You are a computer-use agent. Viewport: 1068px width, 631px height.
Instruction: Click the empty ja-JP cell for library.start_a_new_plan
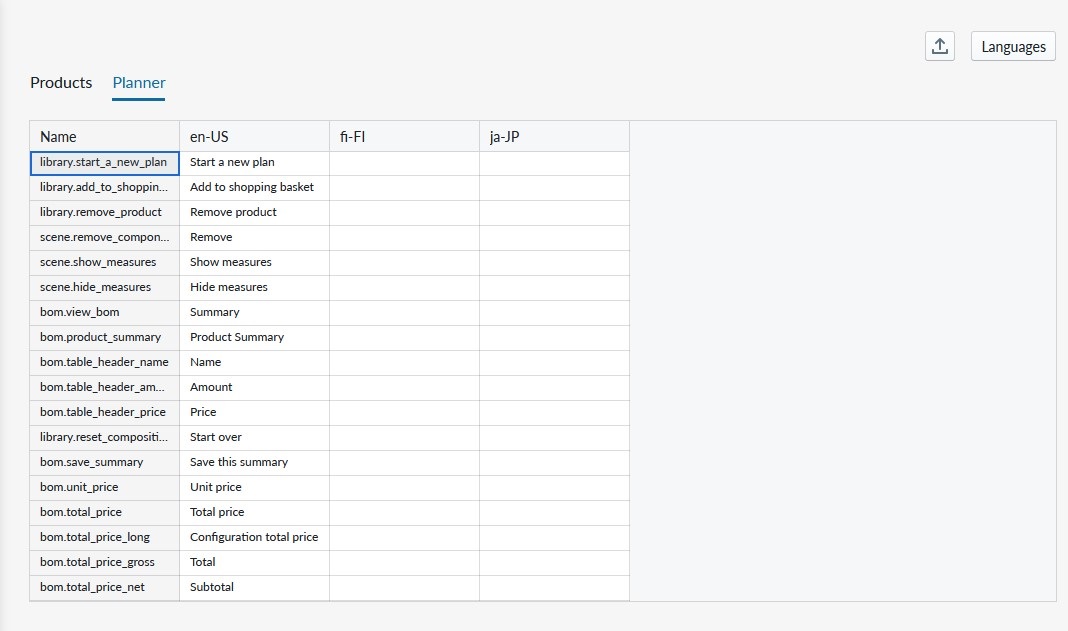coord(554,164)
